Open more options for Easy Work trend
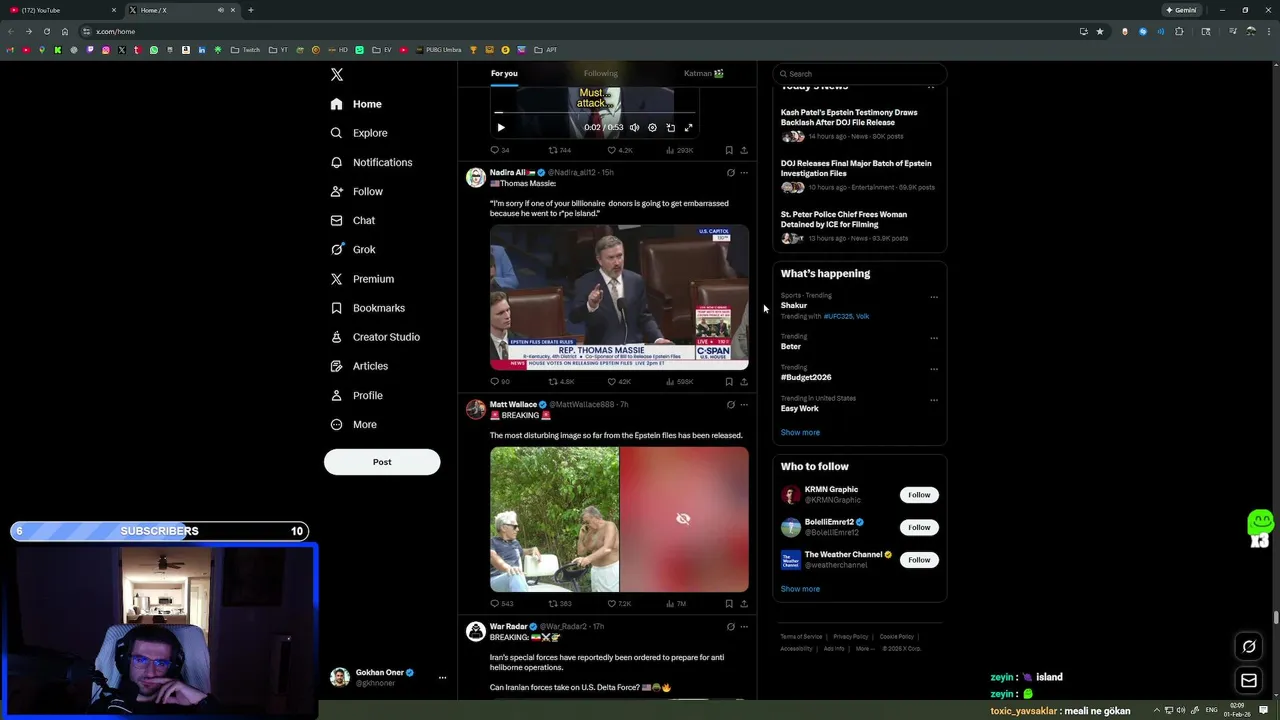The height and width of the screenshot is (720, 1280). [934, 400]
